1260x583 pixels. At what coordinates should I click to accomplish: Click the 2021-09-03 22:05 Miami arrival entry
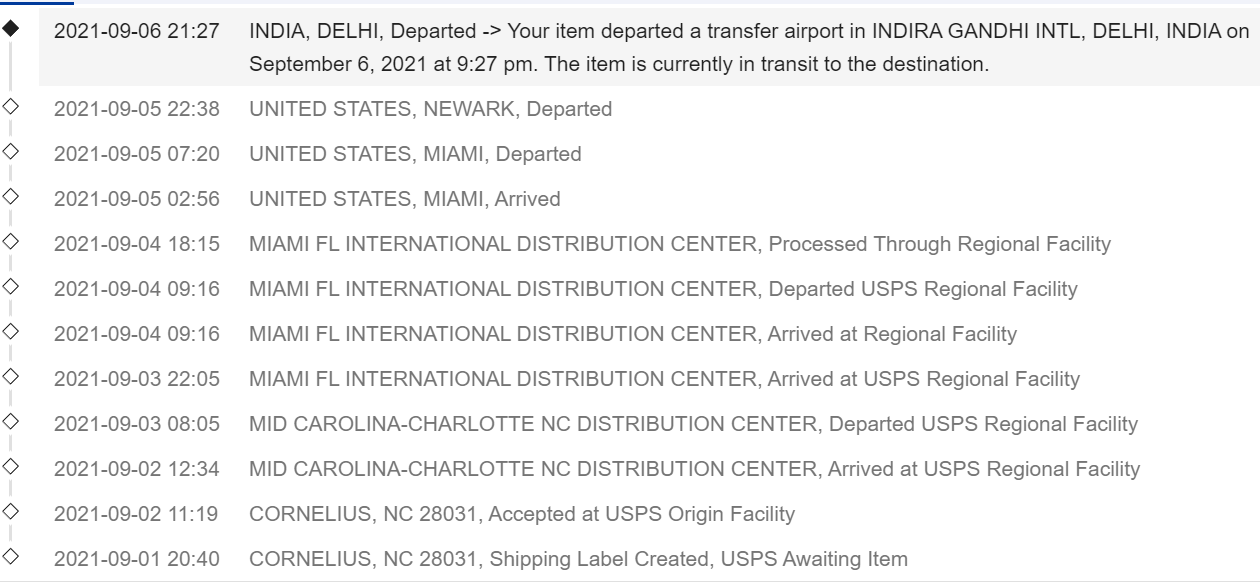click(x=664, y=379)
